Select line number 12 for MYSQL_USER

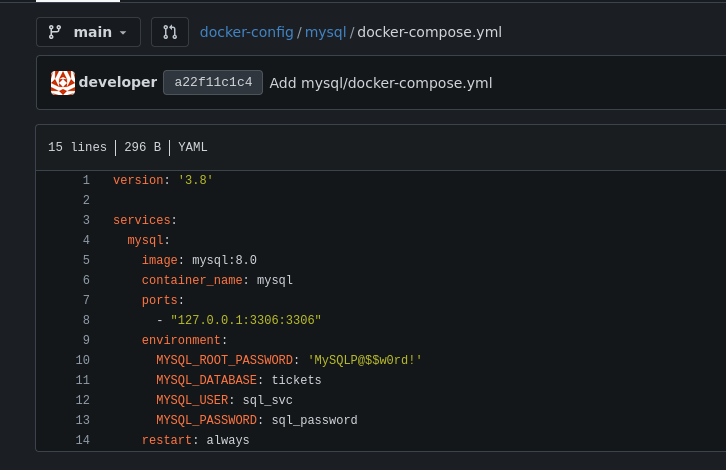pyautogui.click(x=83, y=400)
